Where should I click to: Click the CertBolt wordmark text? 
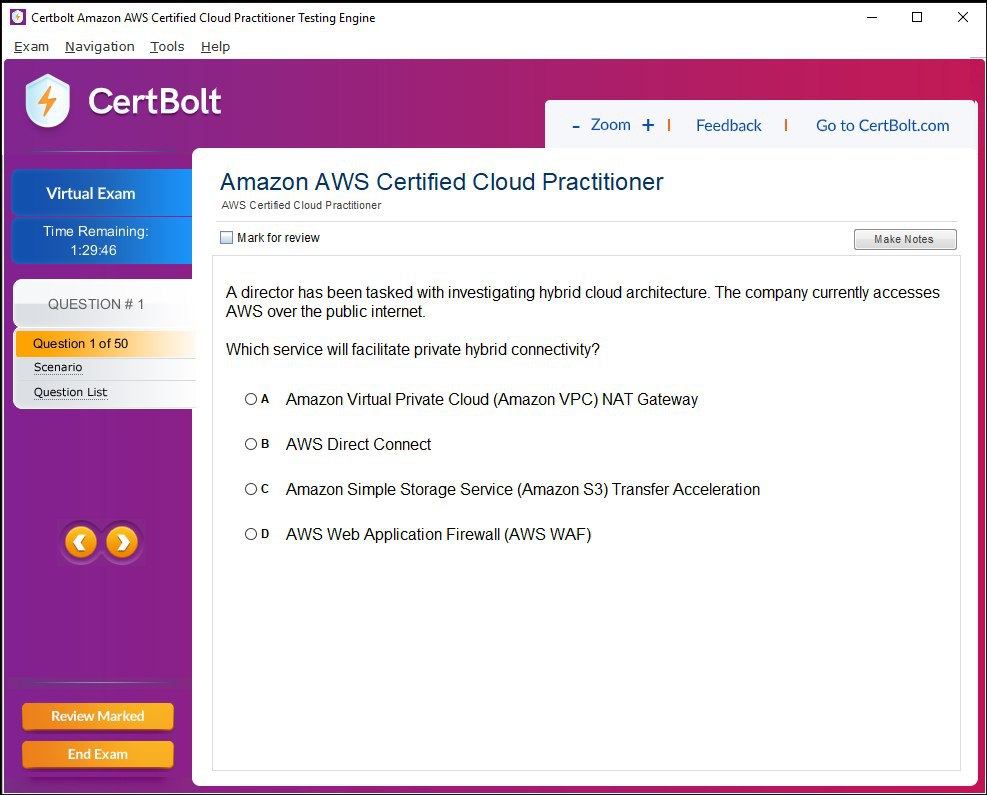point(155,101)
